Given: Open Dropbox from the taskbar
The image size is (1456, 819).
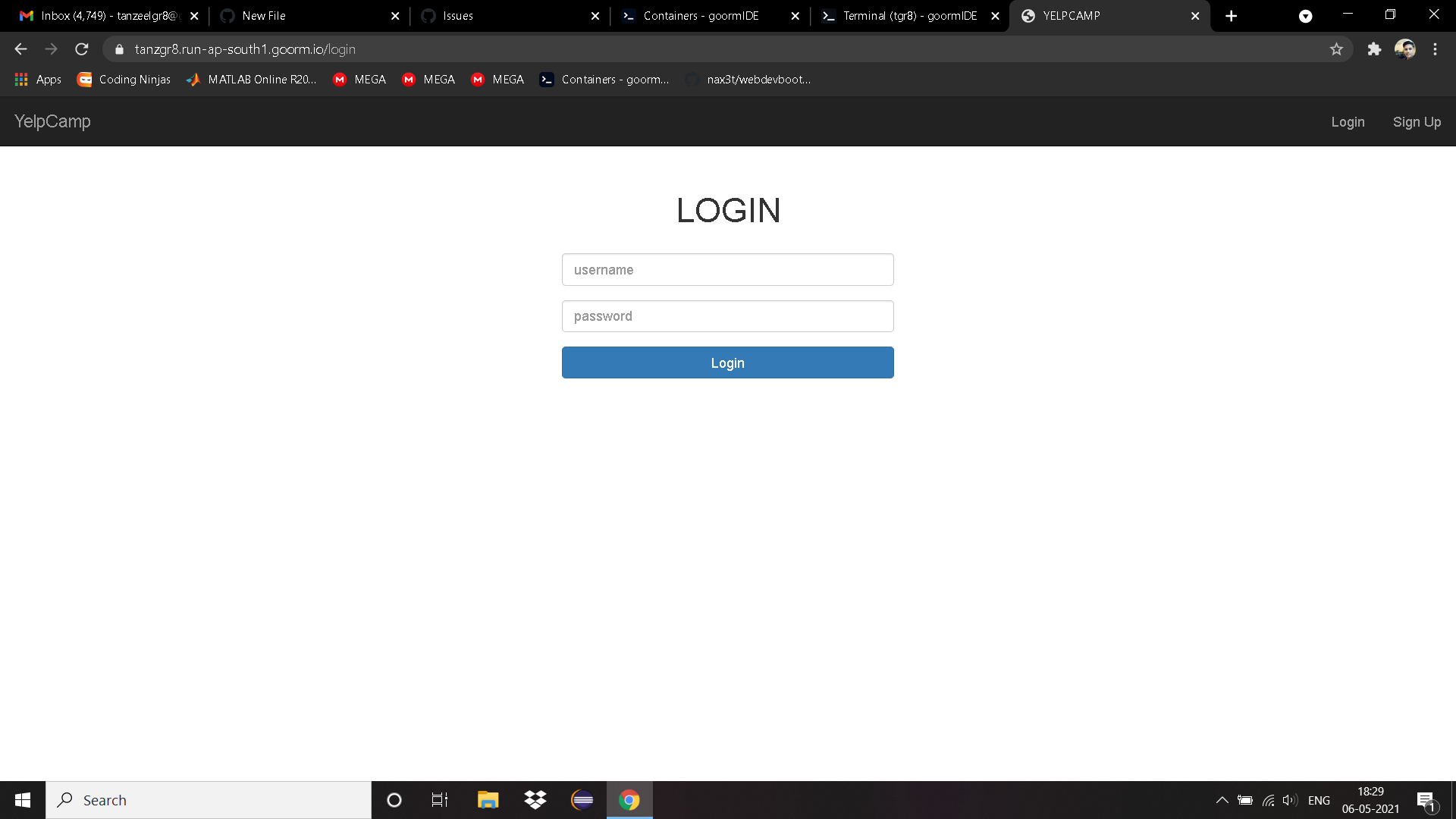Looking at the screenshot, I should tap(535, 800).
